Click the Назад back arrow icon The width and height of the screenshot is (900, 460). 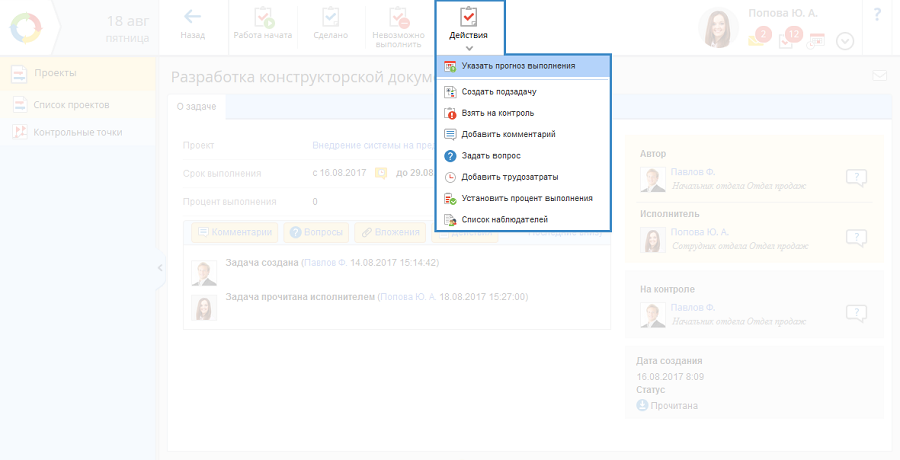(192, 18)
